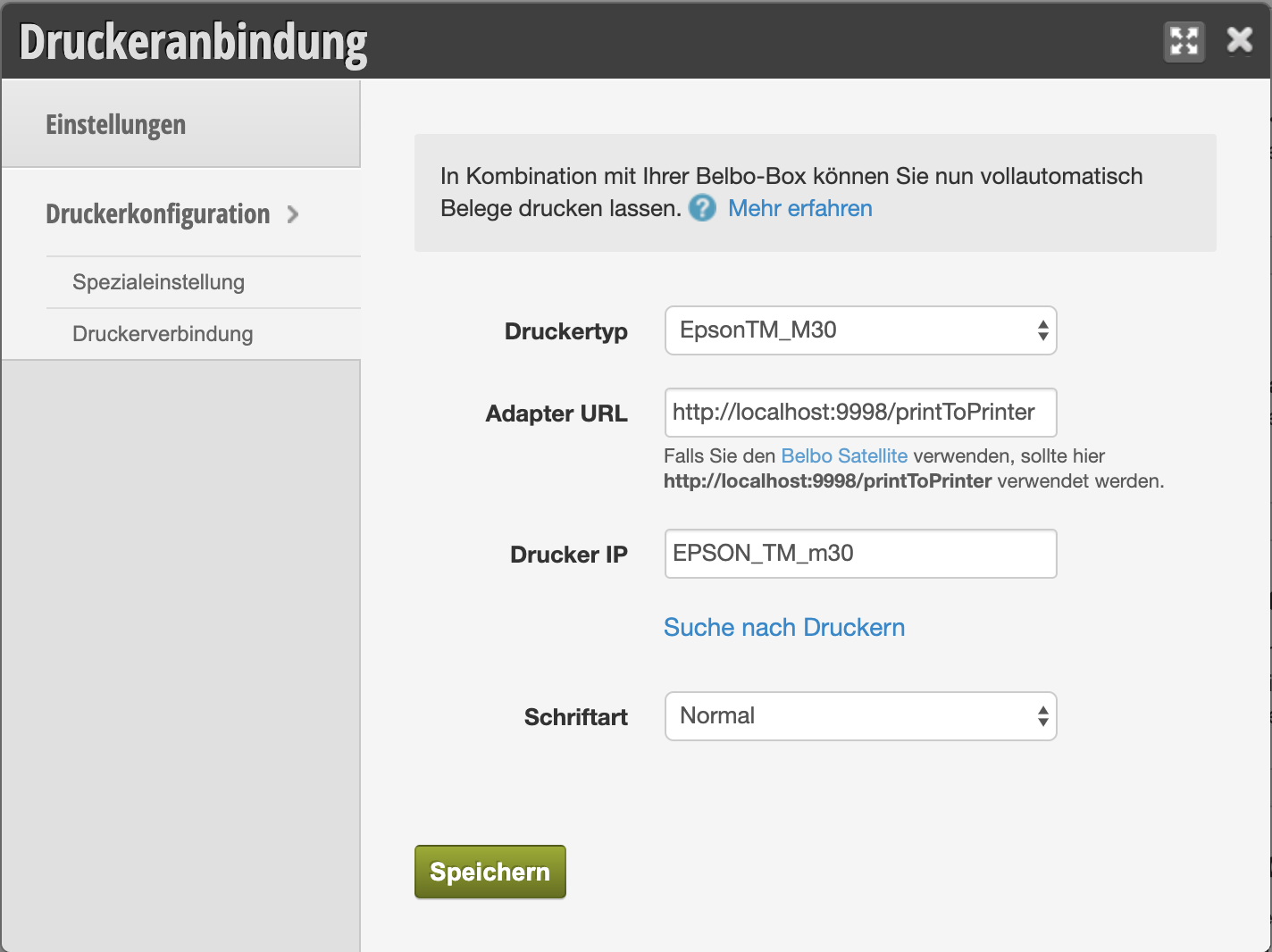Click the Speichern button

click(x=490, y=872)
